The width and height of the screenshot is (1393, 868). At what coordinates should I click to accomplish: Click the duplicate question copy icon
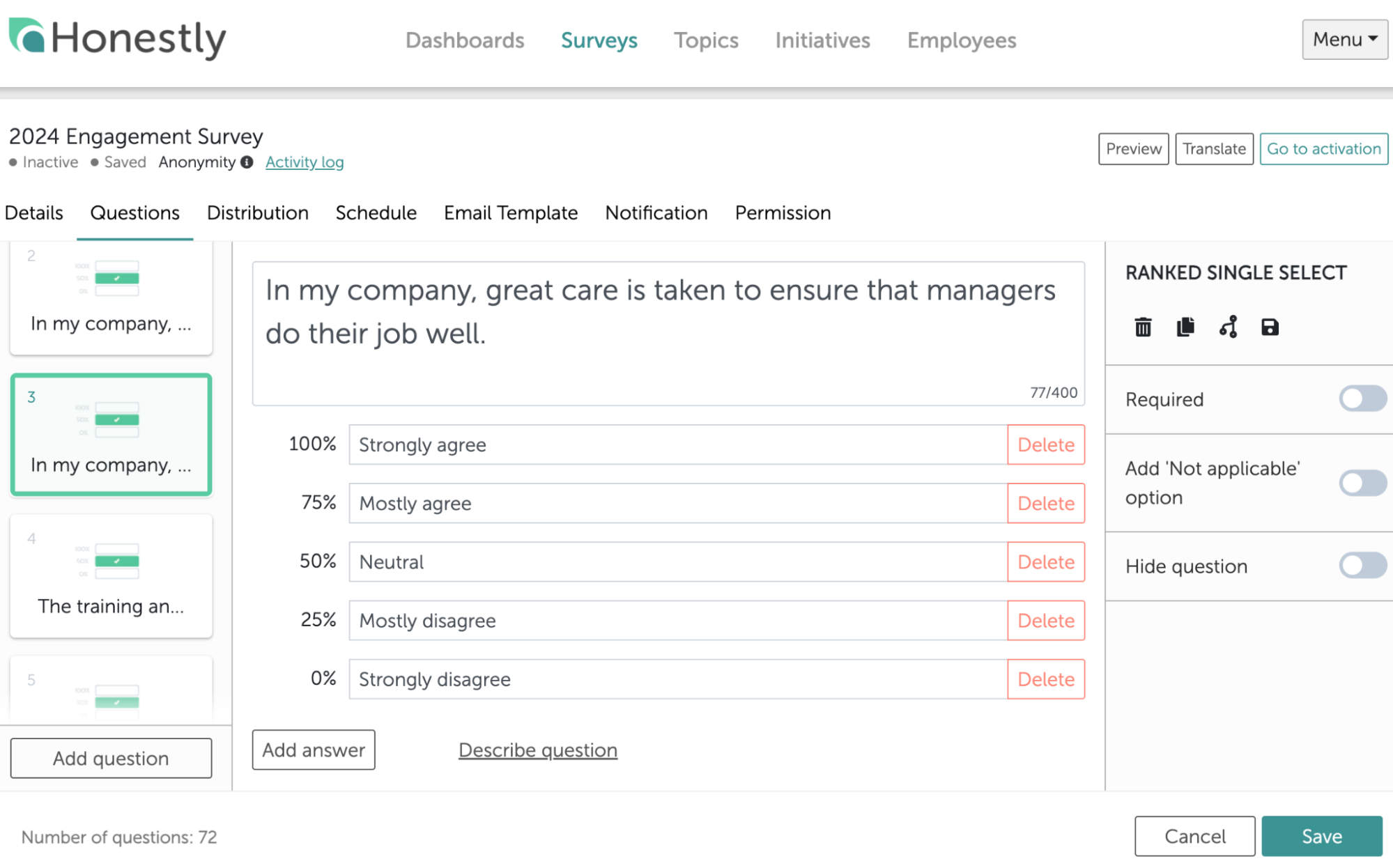click(x=1185, y=327)
